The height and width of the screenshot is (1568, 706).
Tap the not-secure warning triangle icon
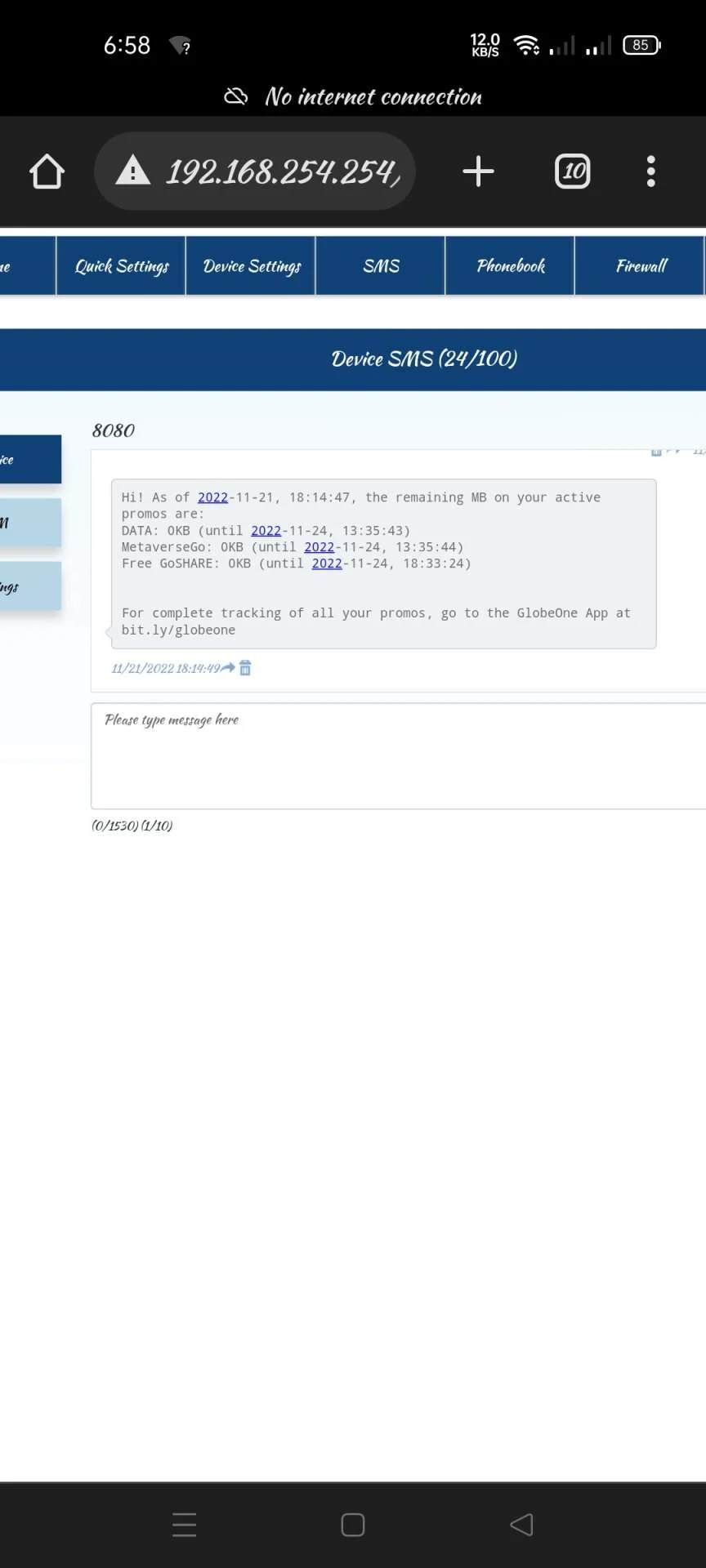point(133,171)
